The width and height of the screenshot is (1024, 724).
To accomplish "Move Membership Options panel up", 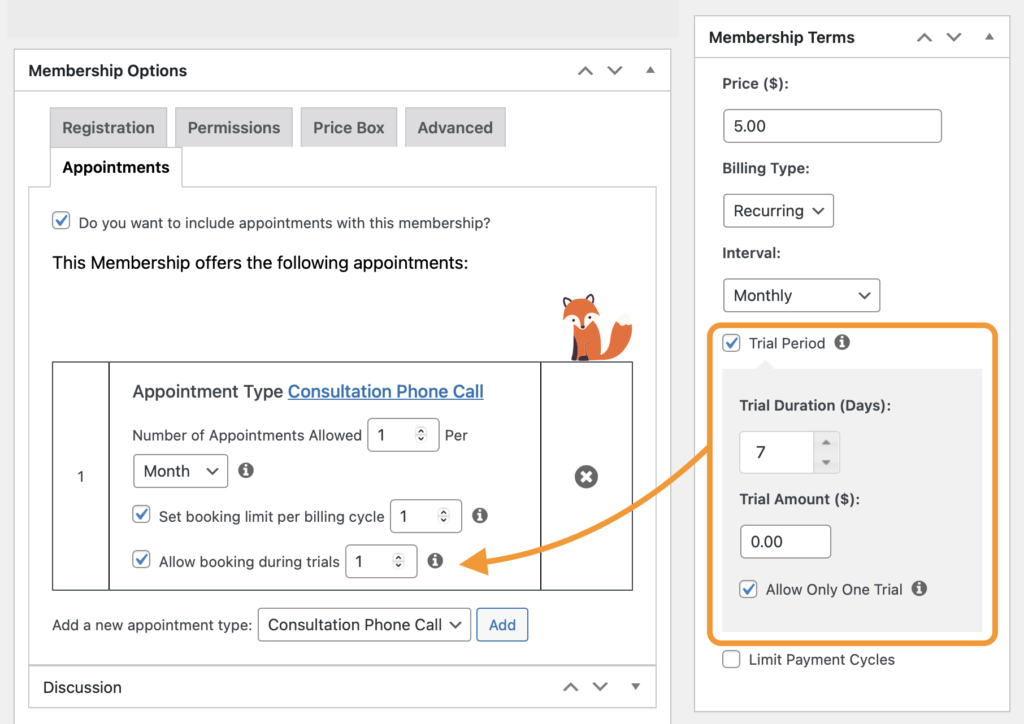I will (x=585, y=71).
